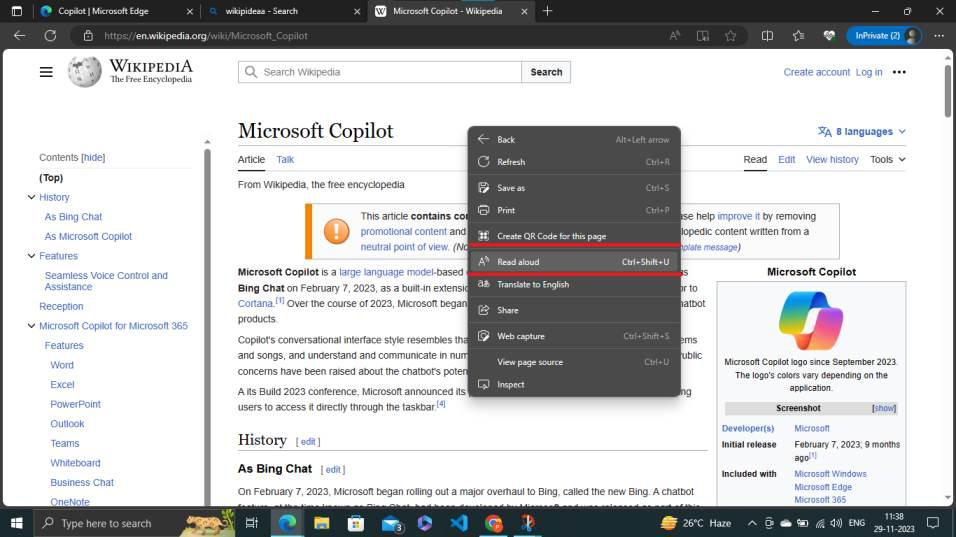Select Save as in context menu
This screenshot has height=537, width=956.
pos(574,188)
